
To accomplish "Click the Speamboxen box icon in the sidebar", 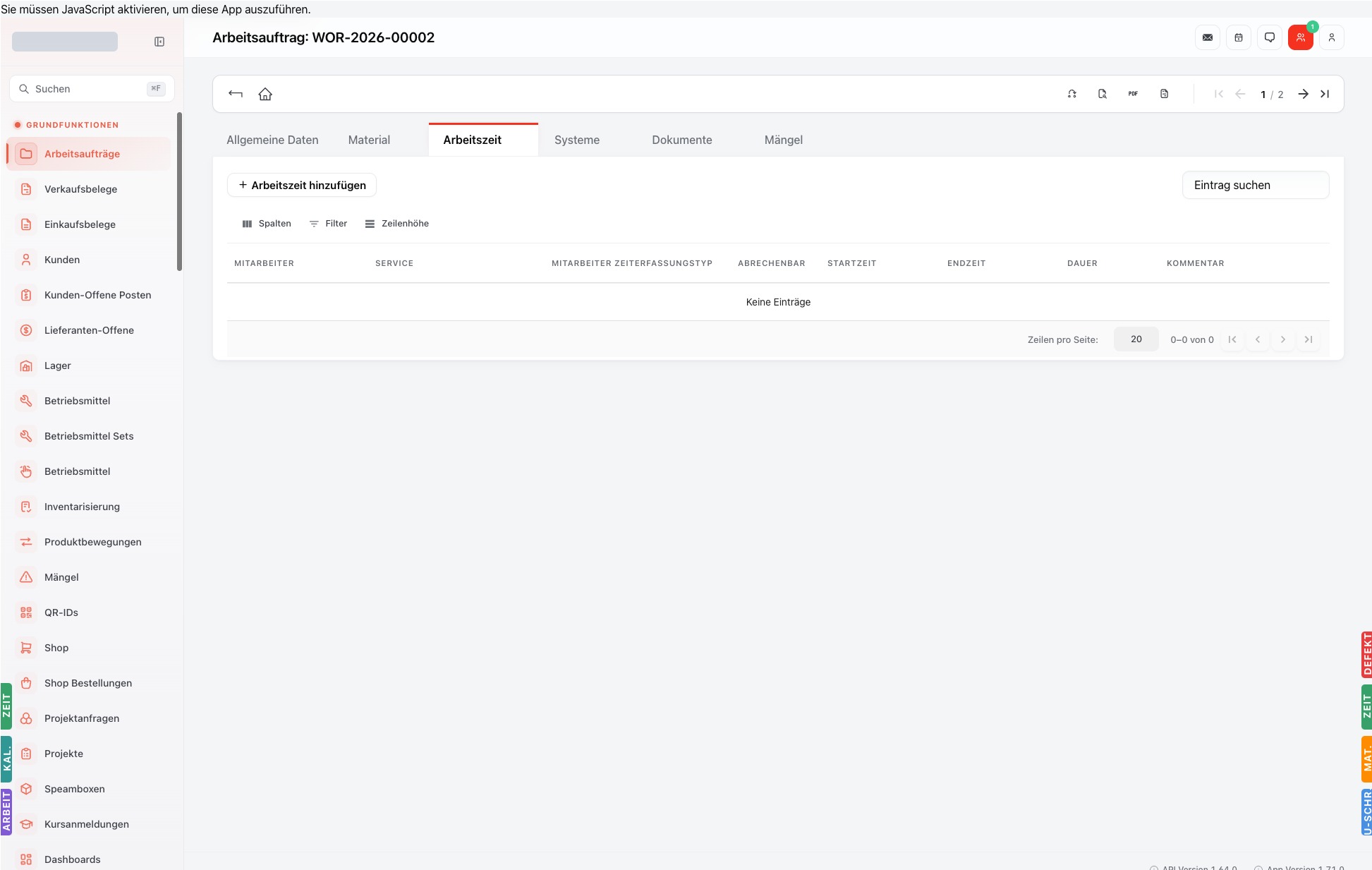I will pyautogui.click(x=26, y=789).
